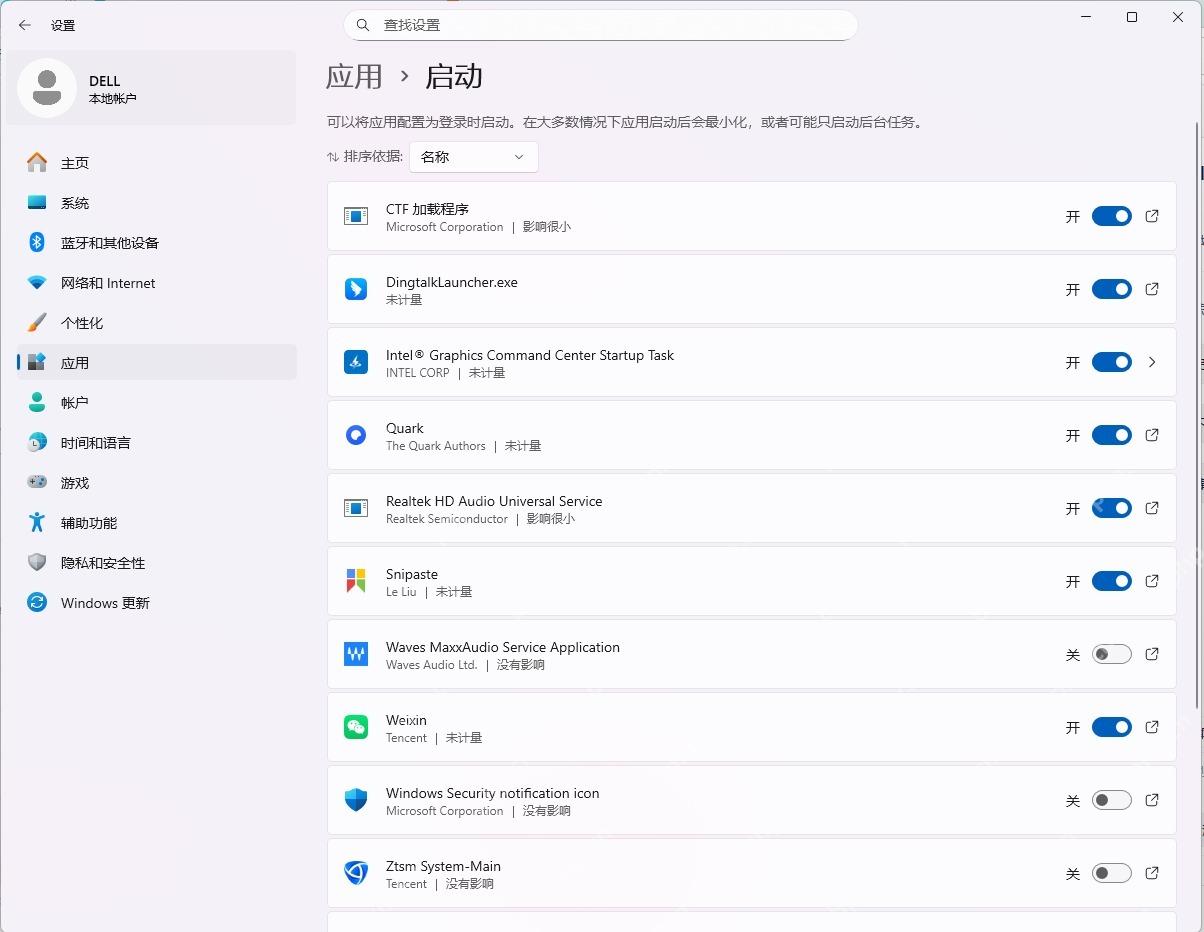The height and width of the screenshot is (932, 1204).
Task: Click the Waves MaxxAudio app icon
Action: 356,654
